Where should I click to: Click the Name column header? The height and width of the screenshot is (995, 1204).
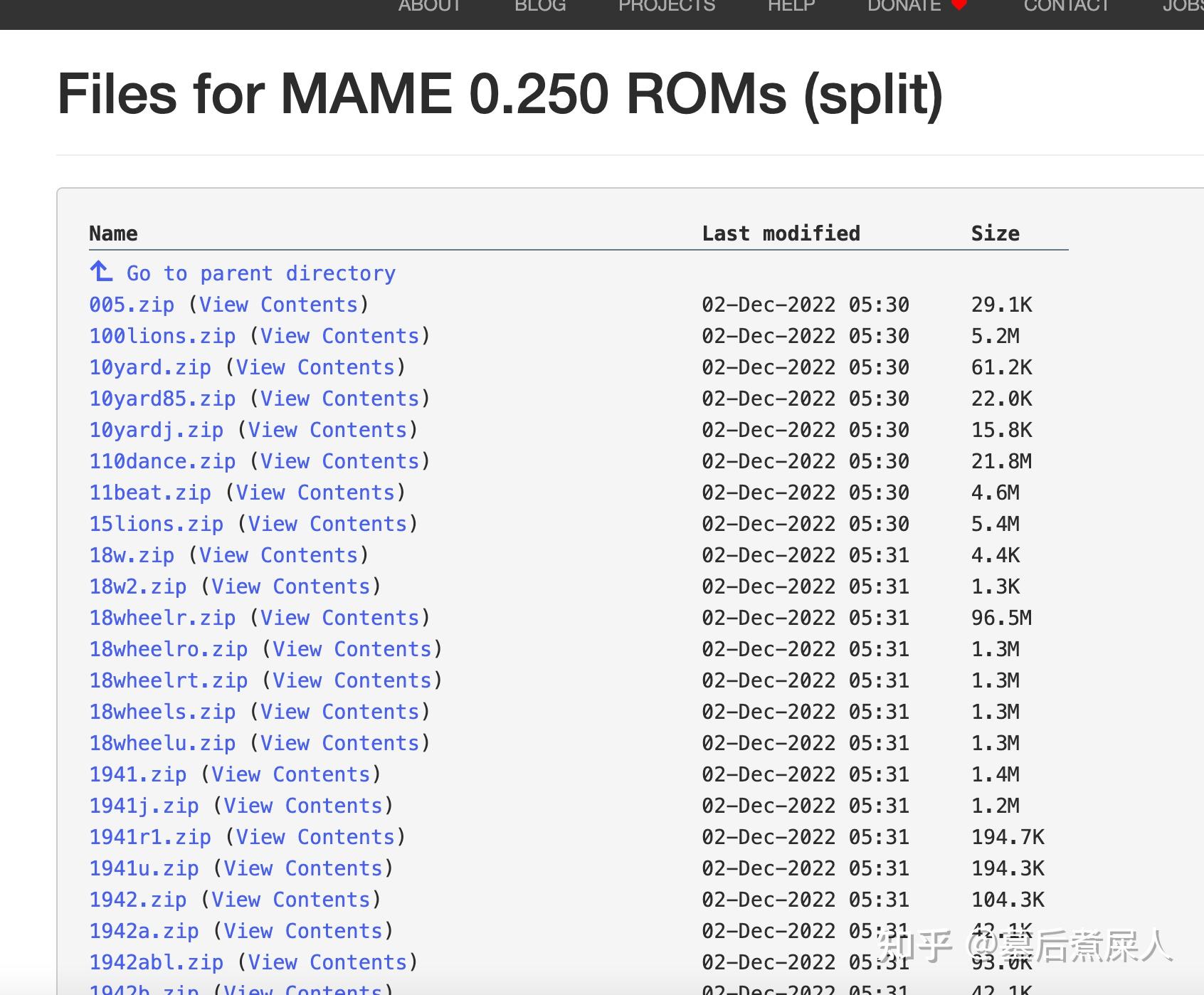tap(112, 233)
